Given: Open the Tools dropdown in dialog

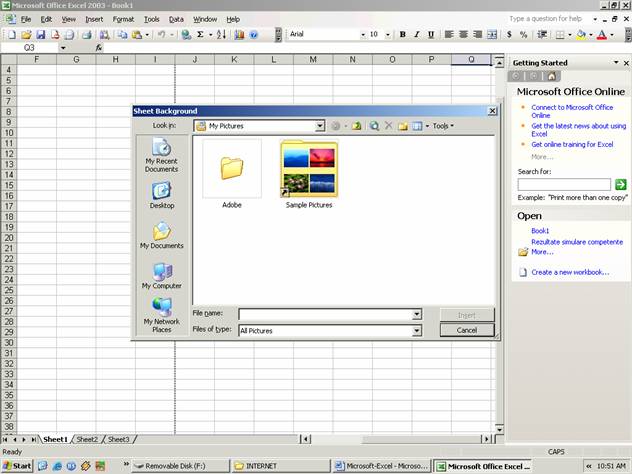Looking at the screenshot, I should pos(443,126).
